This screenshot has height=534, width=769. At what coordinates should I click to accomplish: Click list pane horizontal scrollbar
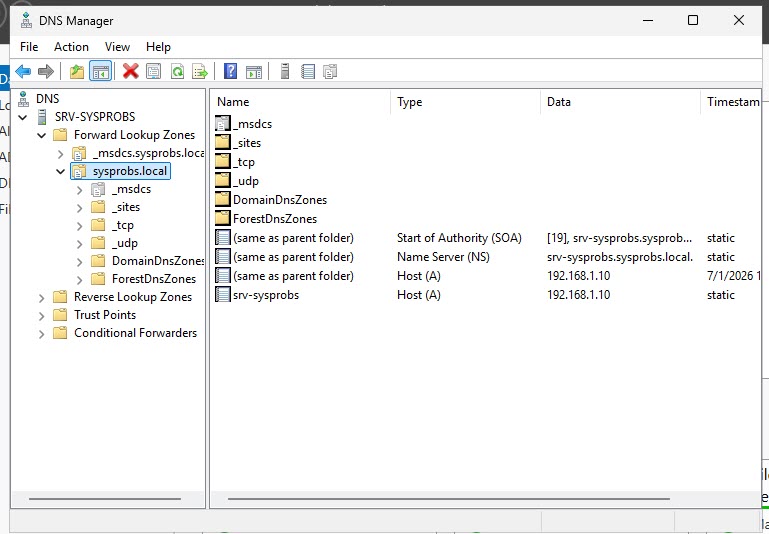coord(449,499)
